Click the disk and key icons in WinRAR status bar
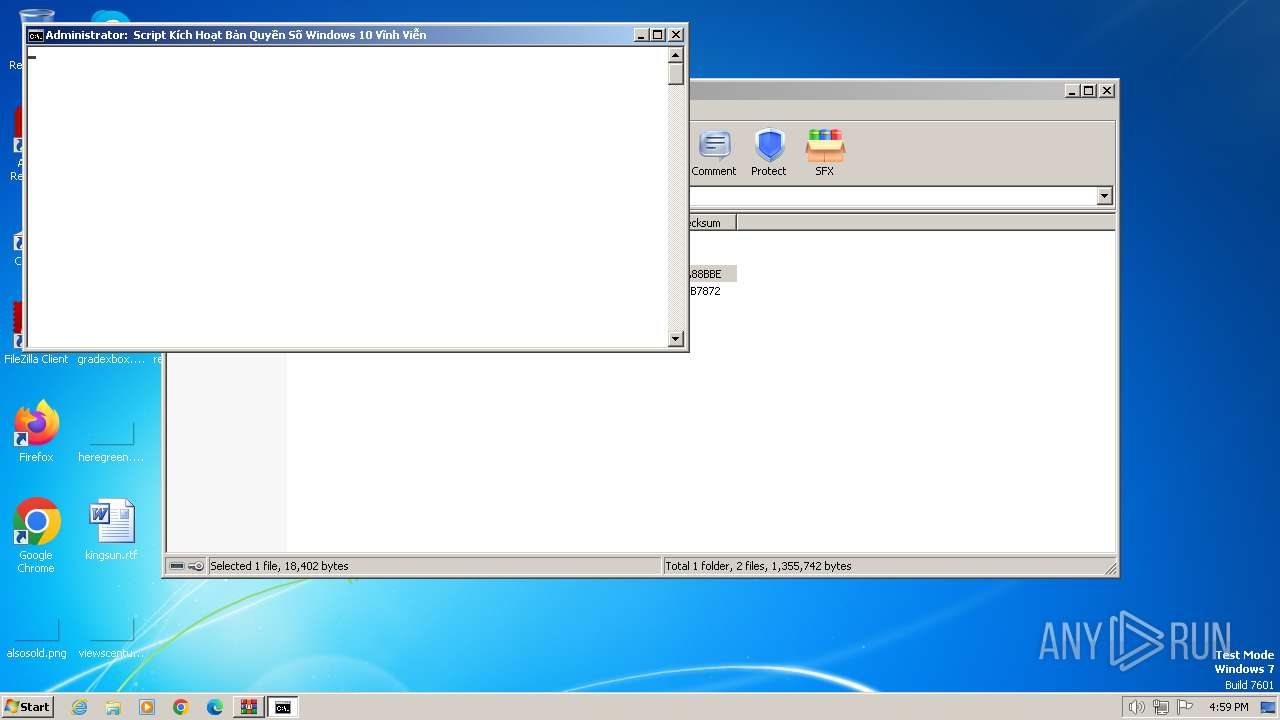The height and width of the screenshot is (720, 1280). (x=186, y=566)
